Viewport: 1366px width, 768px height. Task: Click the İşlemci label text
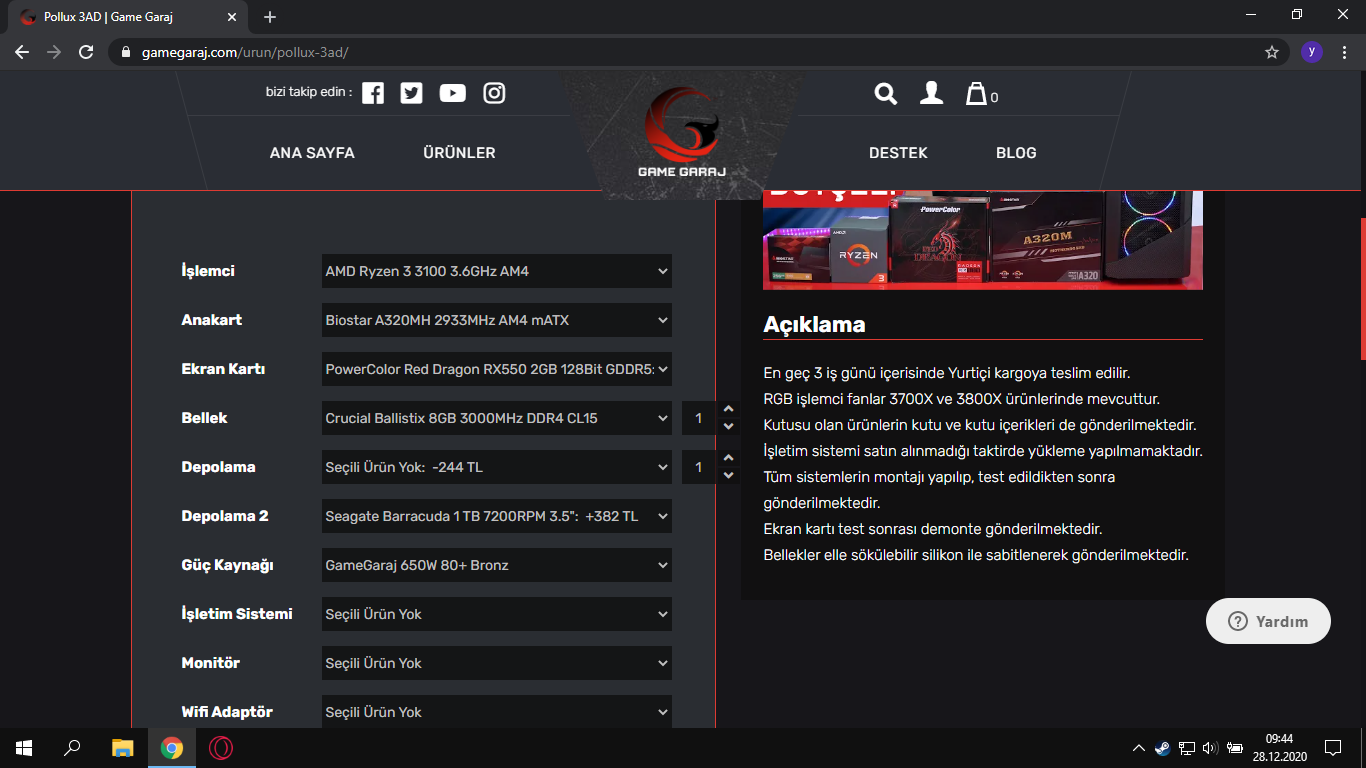[208, 271]
